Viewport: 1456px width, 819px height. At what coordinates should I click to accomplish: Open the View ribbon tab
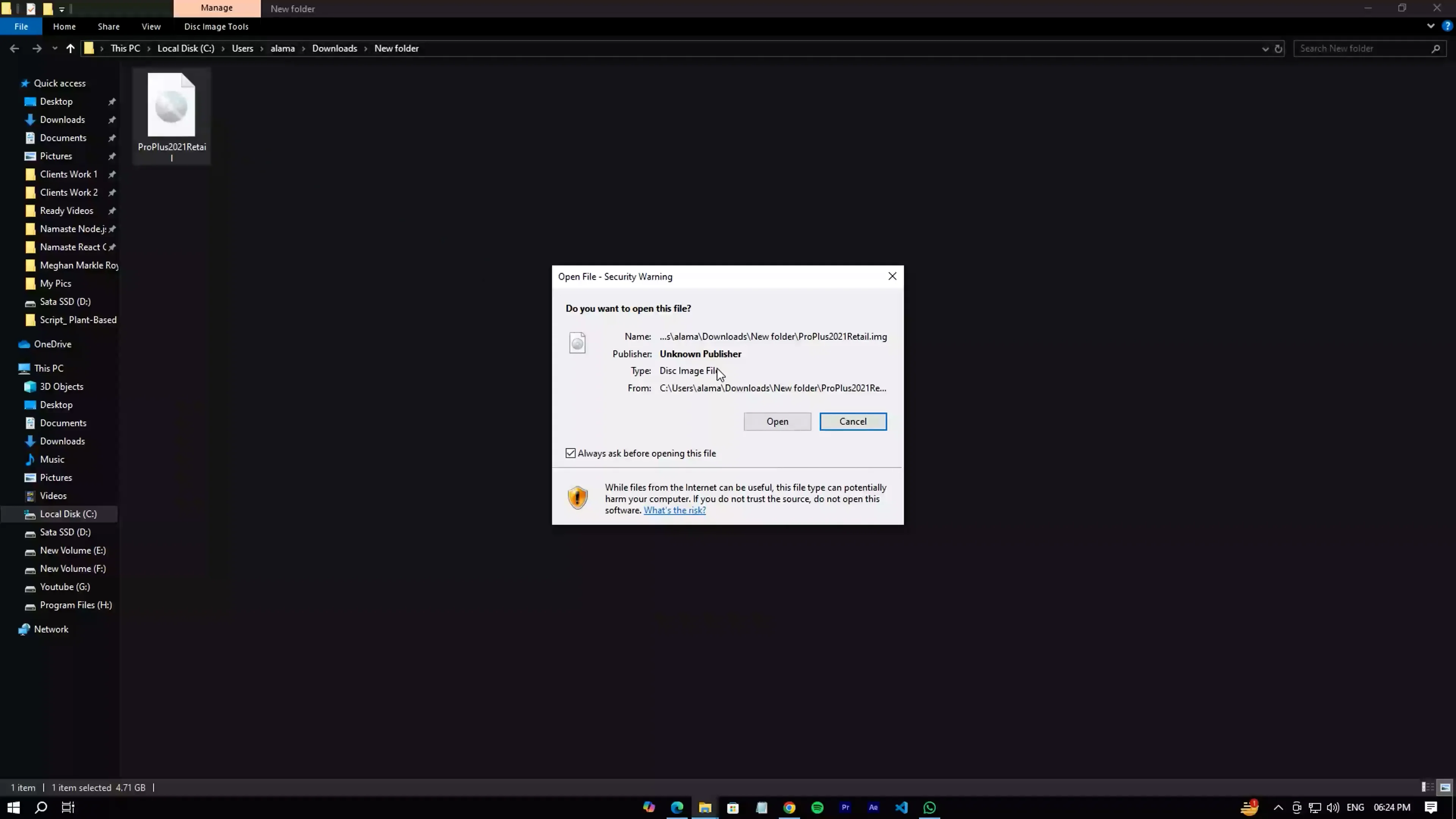[151, 27]
